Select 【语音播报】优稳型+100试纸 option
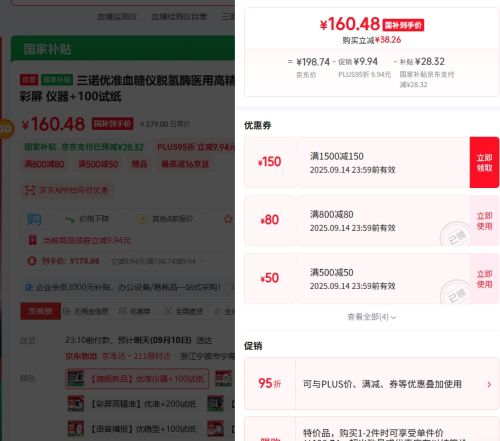The image size is (500, 441). click(132, 429)
